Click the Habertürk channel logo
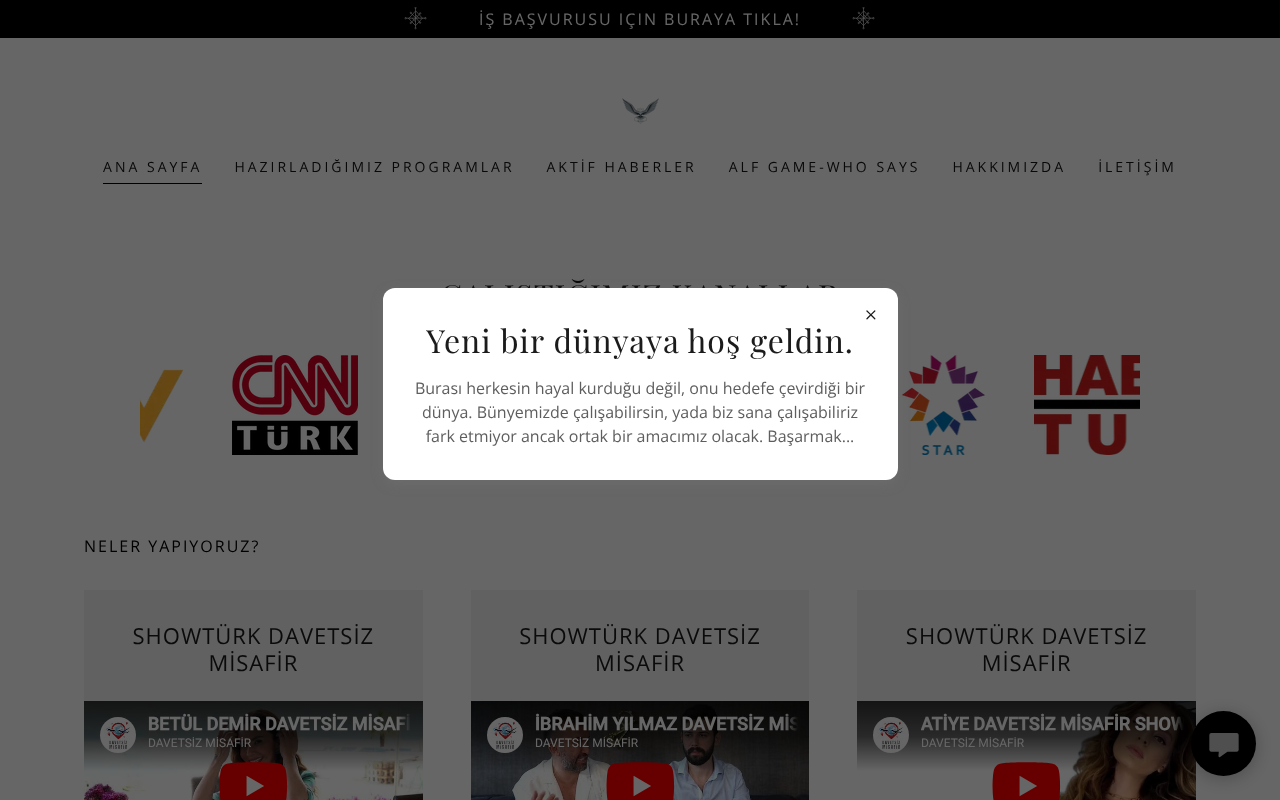Image resolution: width=1280 pixels, height=800 pixels. [x=1086, y=405]
